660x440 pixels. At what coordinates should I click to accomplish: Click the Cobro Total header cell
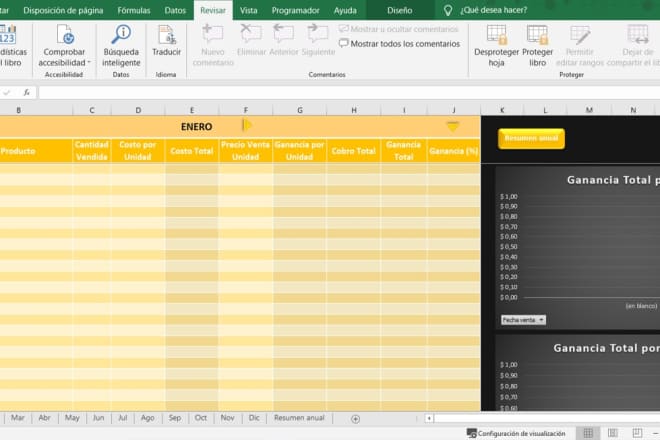point(354,151)
